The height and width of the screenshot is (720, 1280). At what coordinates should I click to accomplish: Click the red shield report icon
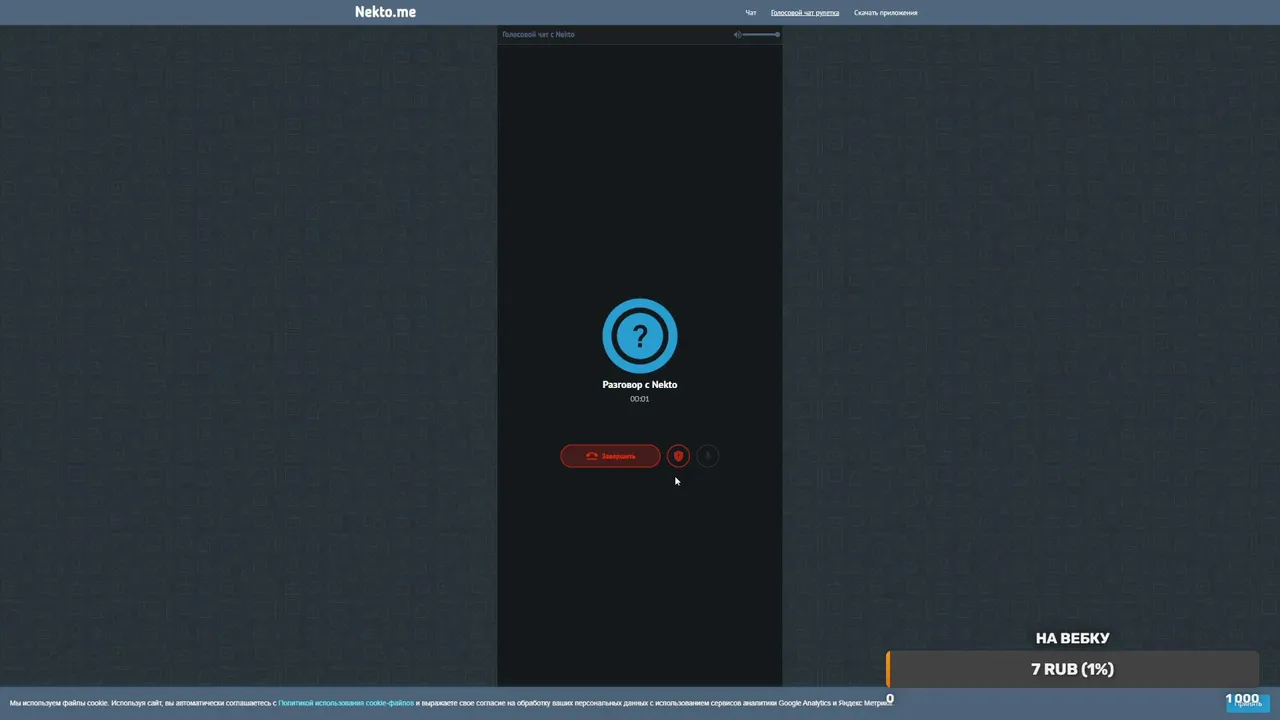pyautogui.click(x=678, y=456)
